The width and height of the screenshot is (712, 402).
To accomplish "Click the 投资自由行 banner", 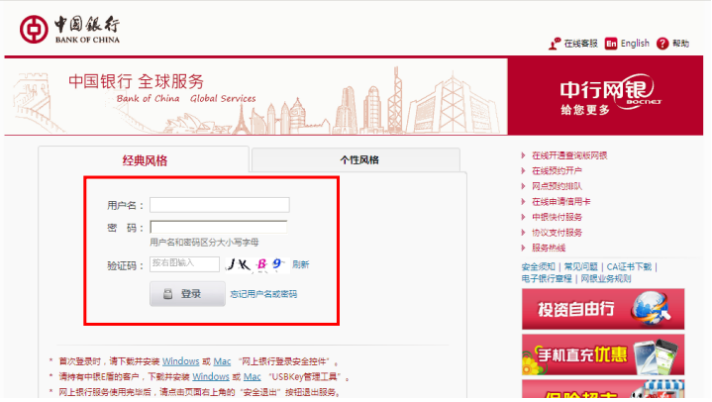I will 603,309.
